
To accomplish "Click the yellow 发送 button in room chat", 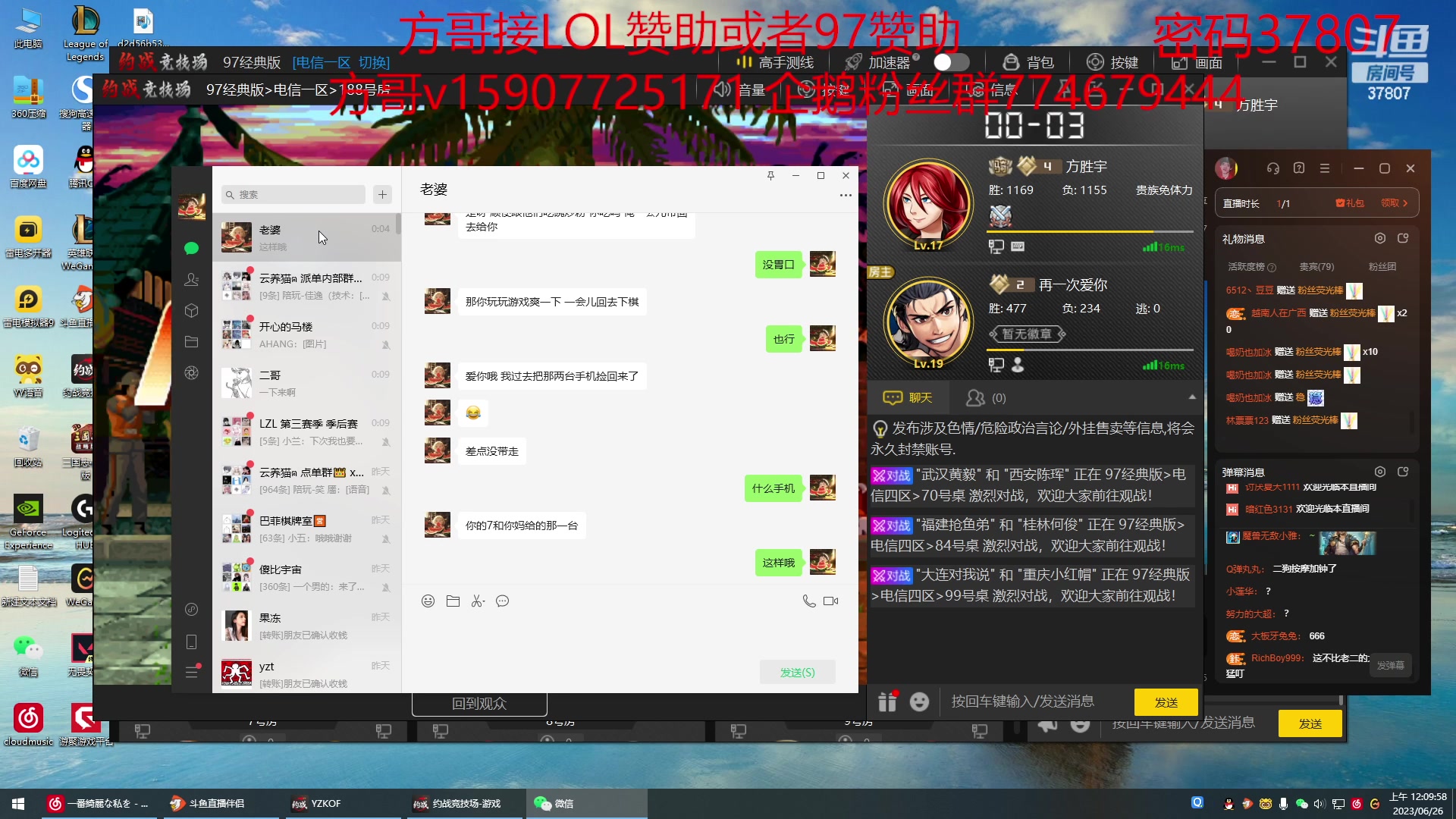I will click(1166, 702).
